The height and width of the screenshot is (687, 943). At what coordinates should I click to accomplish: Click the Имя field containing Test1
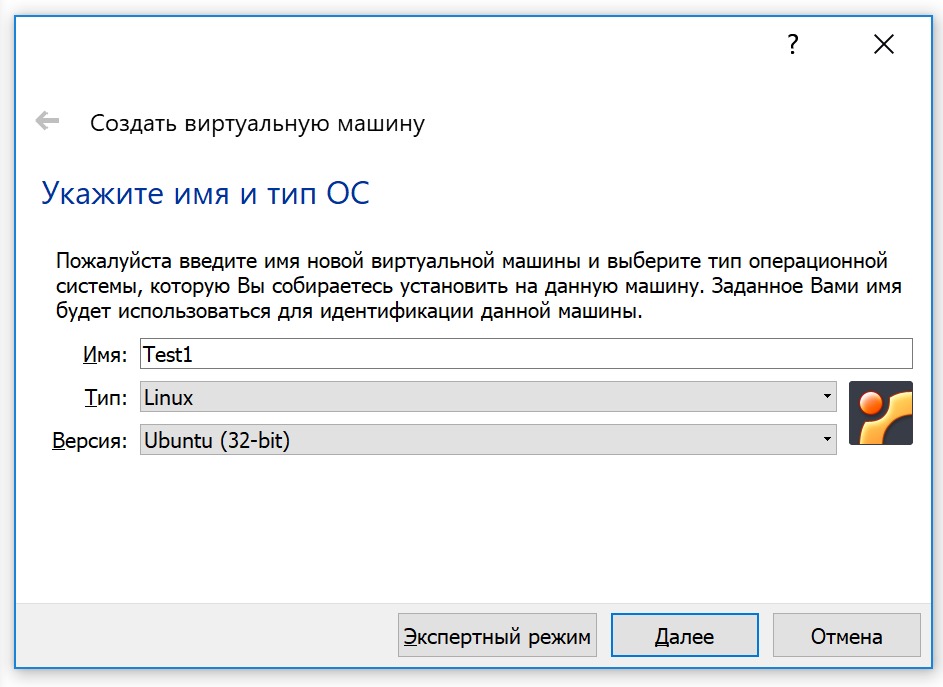[527, 354]
